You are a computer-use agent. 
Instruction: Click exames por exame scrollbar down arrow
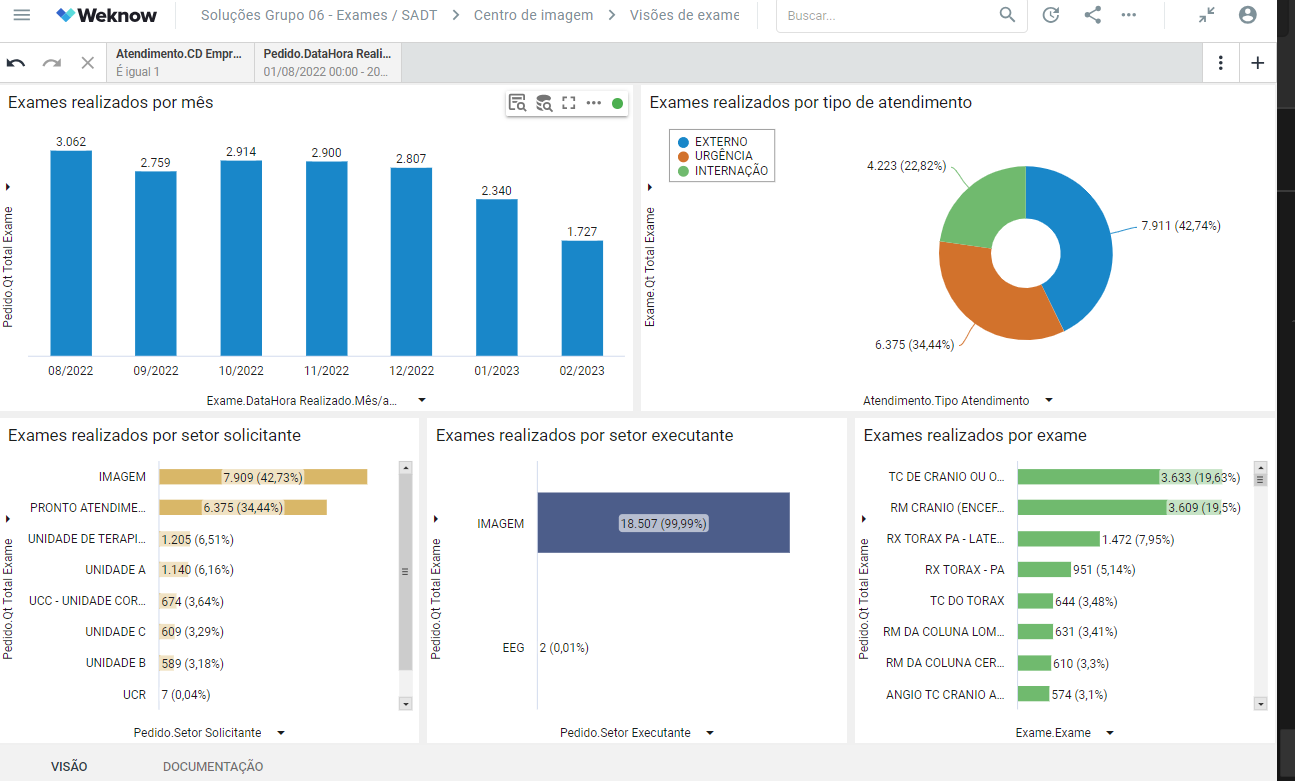pyautogui.click(x=1260, y=704)
